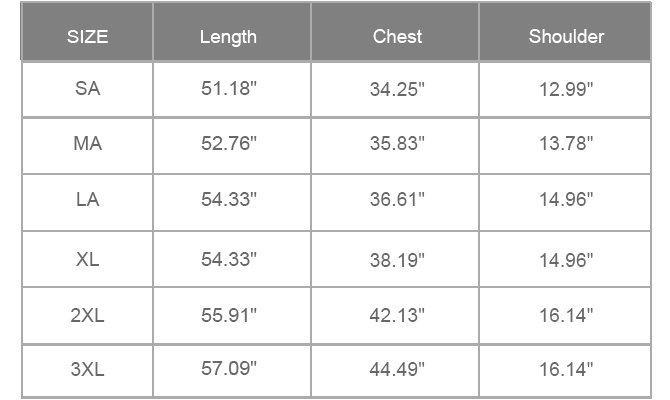
Task: Click the 51.18" length value
Action: coord(229,88)
